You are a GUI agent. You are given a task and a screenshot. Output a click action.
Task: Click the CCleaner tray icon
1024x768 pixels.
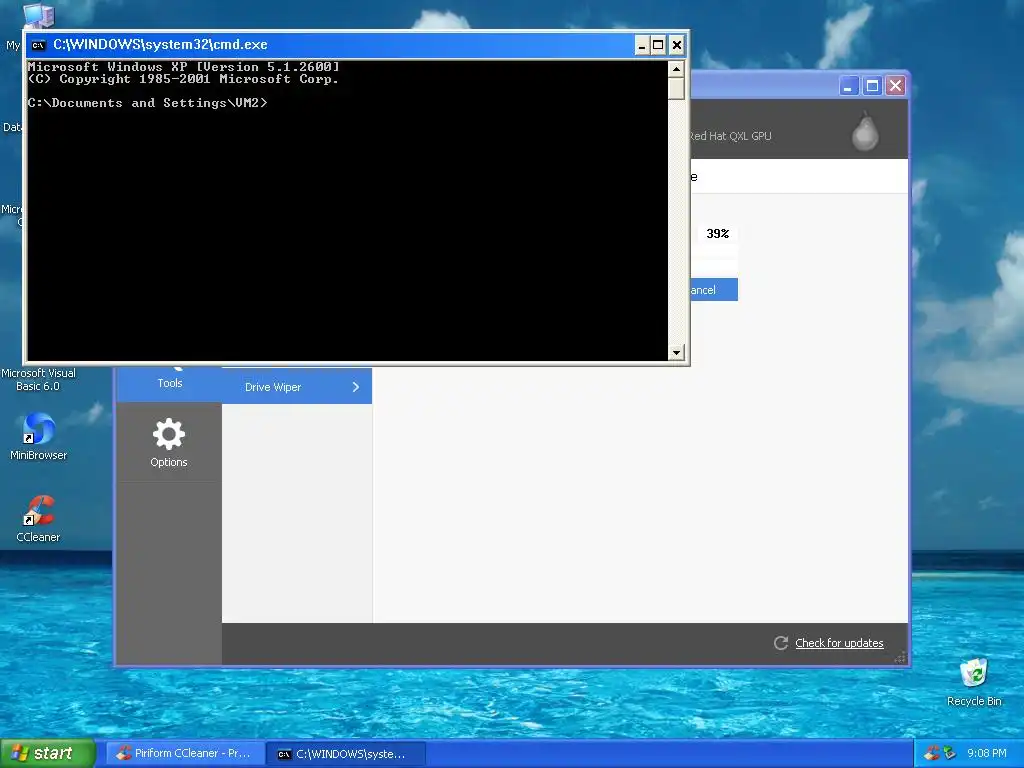pos(931,754)
